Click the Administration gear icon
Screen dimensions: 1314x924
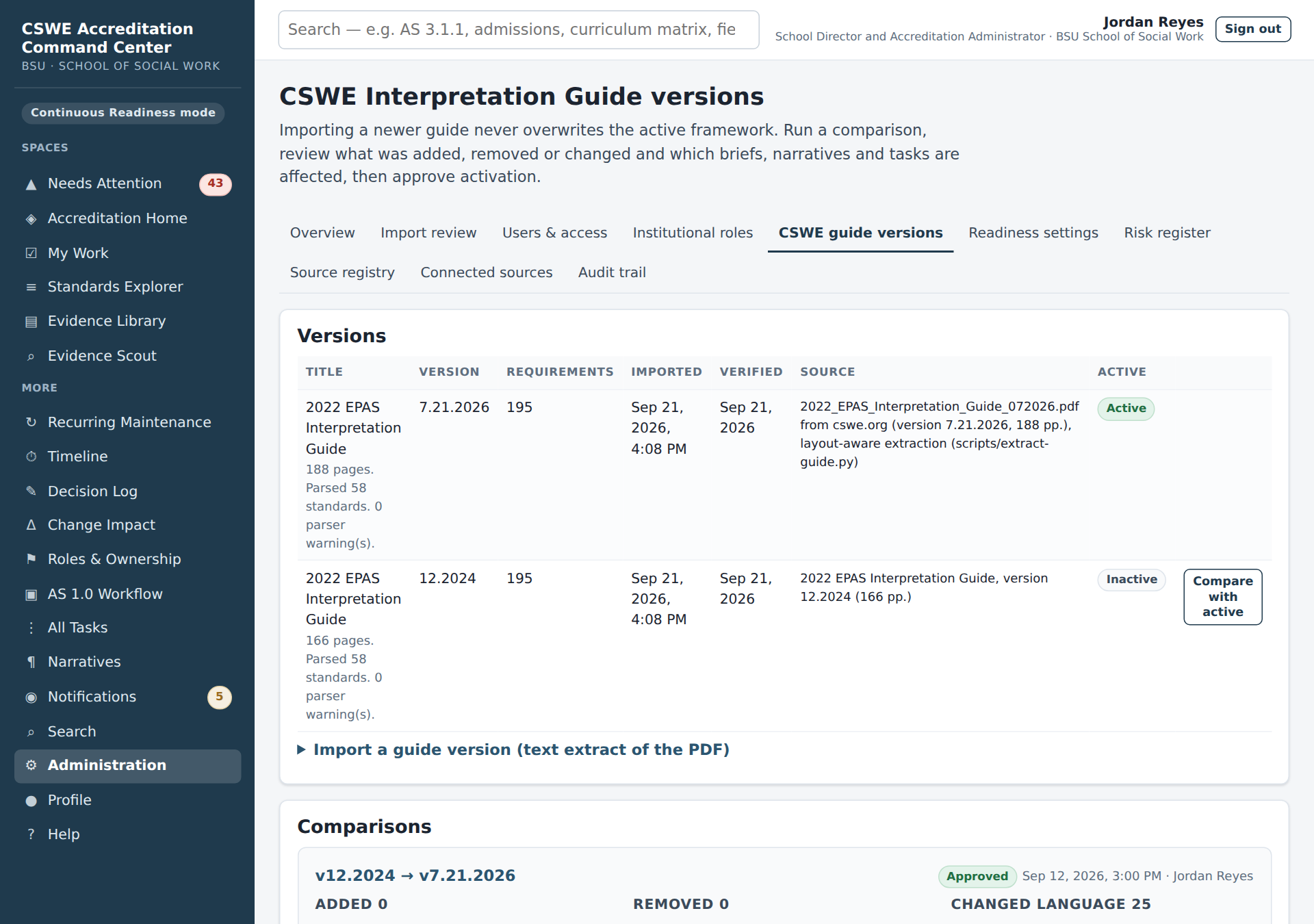(x=31, y=765)
